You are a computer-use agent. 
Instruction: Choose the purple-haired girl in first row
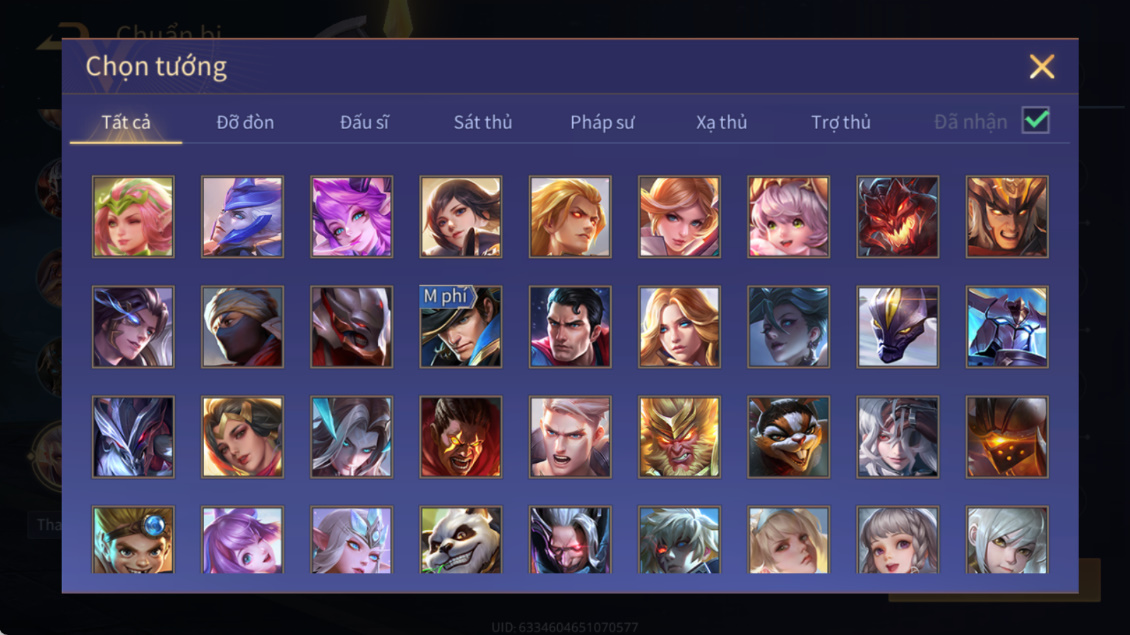[x=352, y=217]
